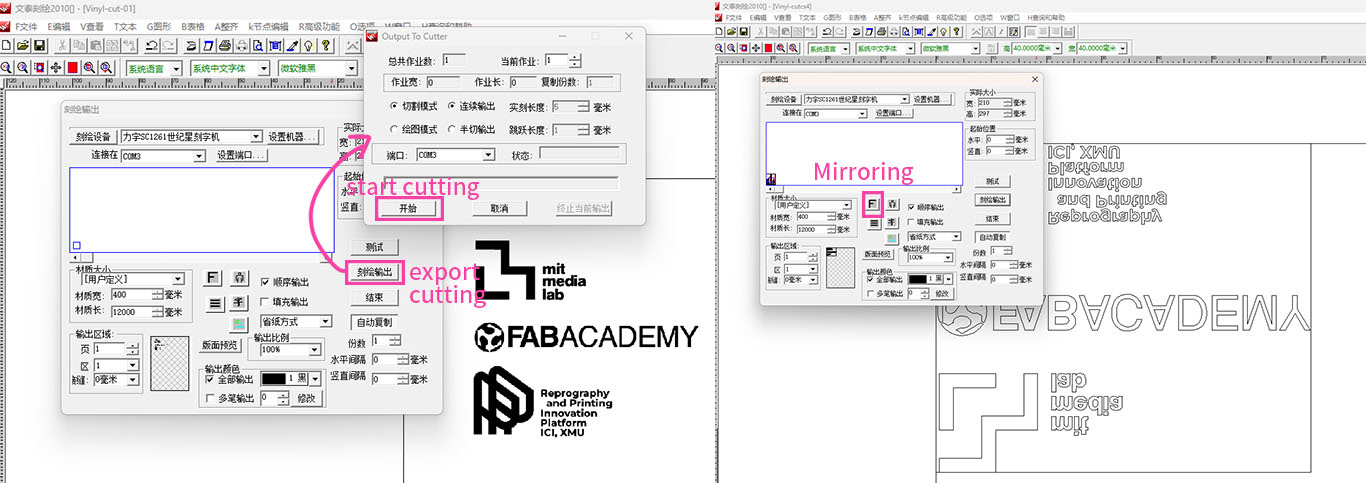Click the eyedropper pen icon in left toolbar
The width and height of the screenshot is (1366, 483).
(x=293, y=45)
